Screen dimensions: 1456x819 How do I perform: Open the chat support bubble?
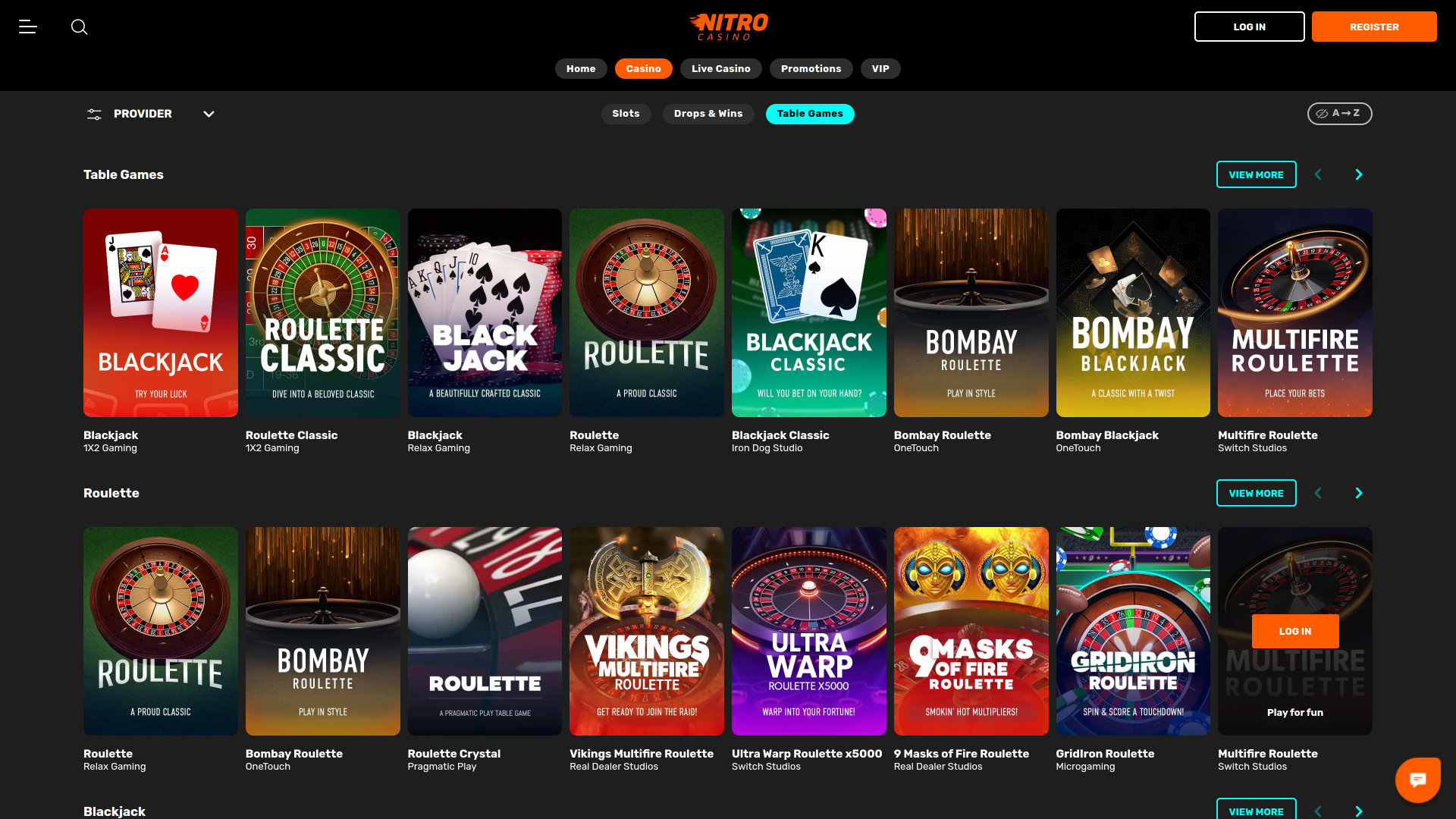(1417, 779)
